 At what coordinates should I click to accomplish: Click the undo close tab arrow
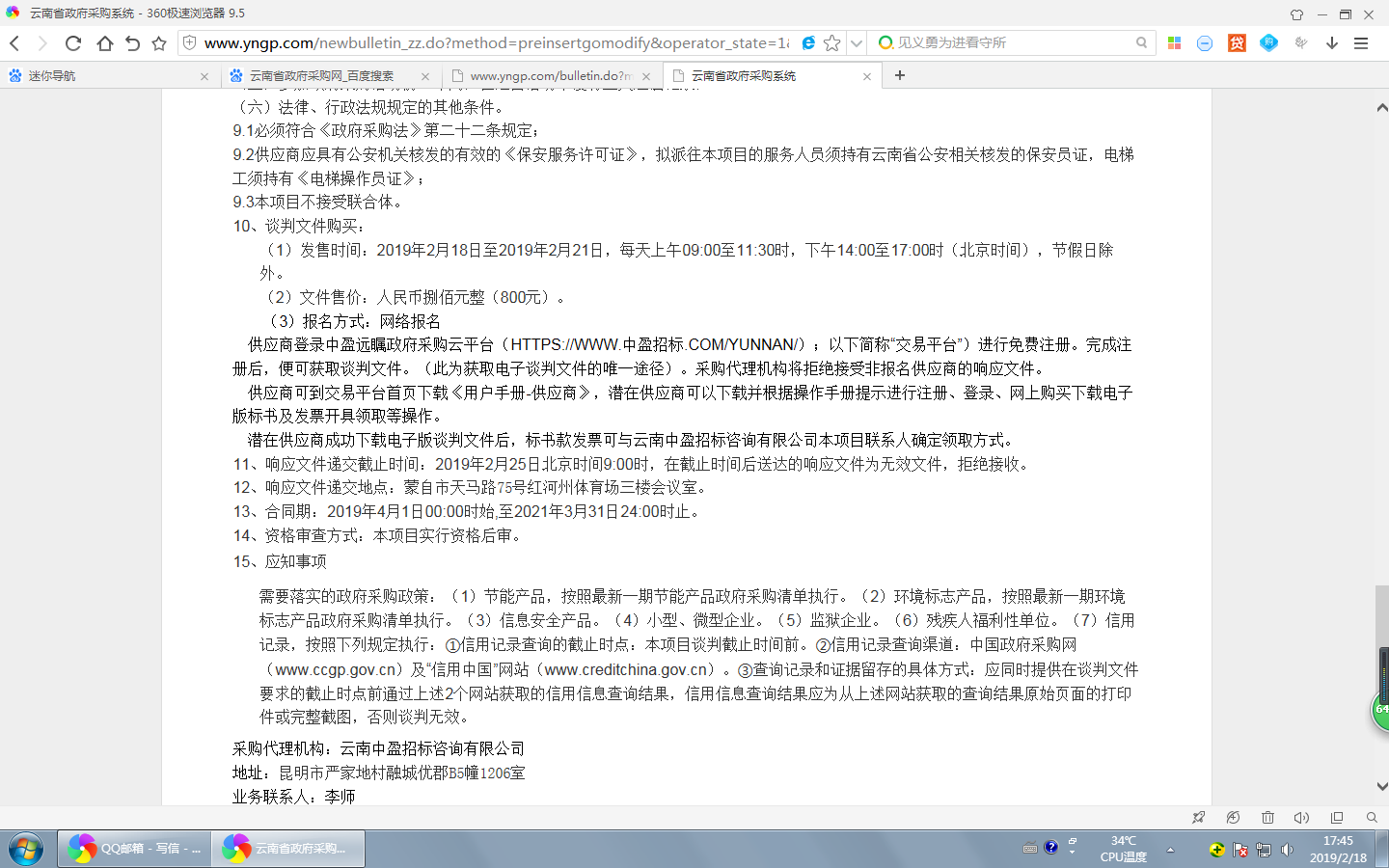[132, 43]
